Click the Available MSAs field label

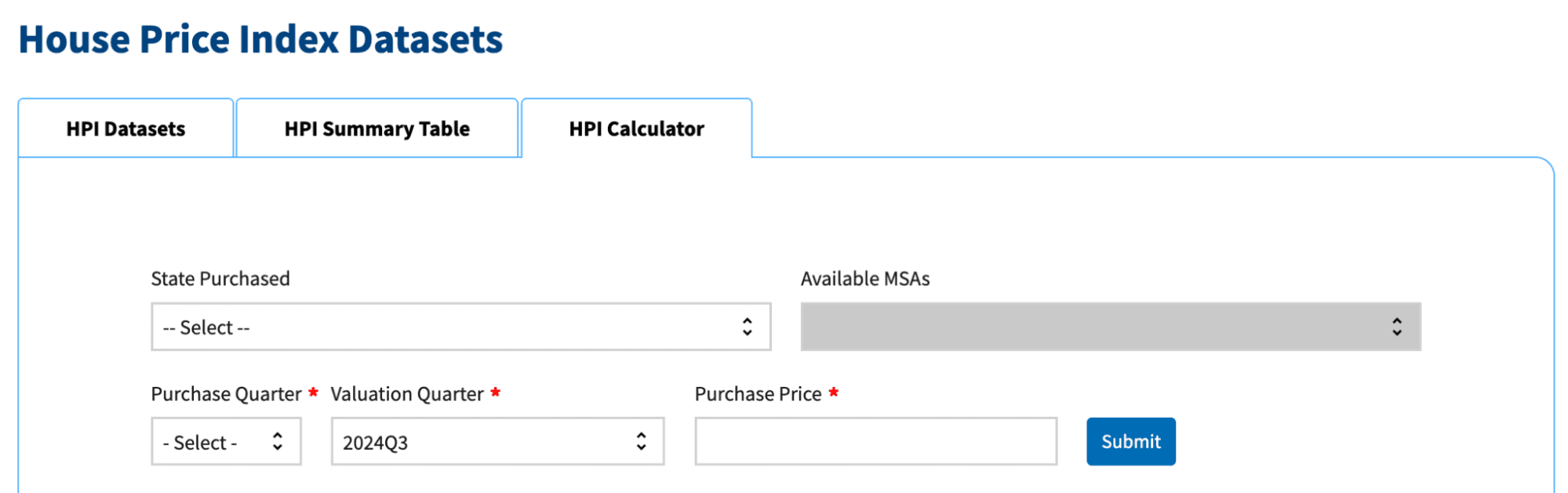point(865,279)
